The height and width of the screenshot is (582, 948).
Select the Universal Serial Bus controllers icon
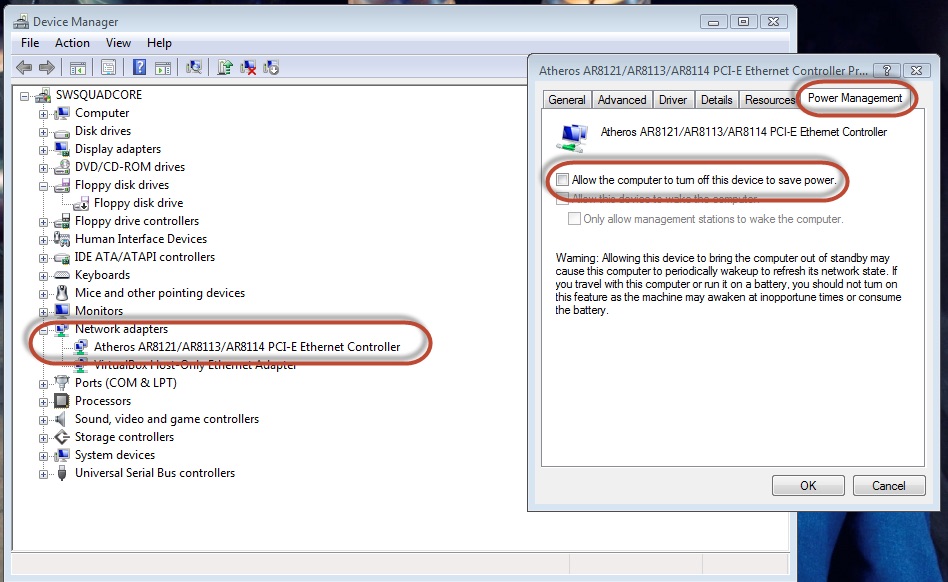pyautogui.click(x=62, y=473)
